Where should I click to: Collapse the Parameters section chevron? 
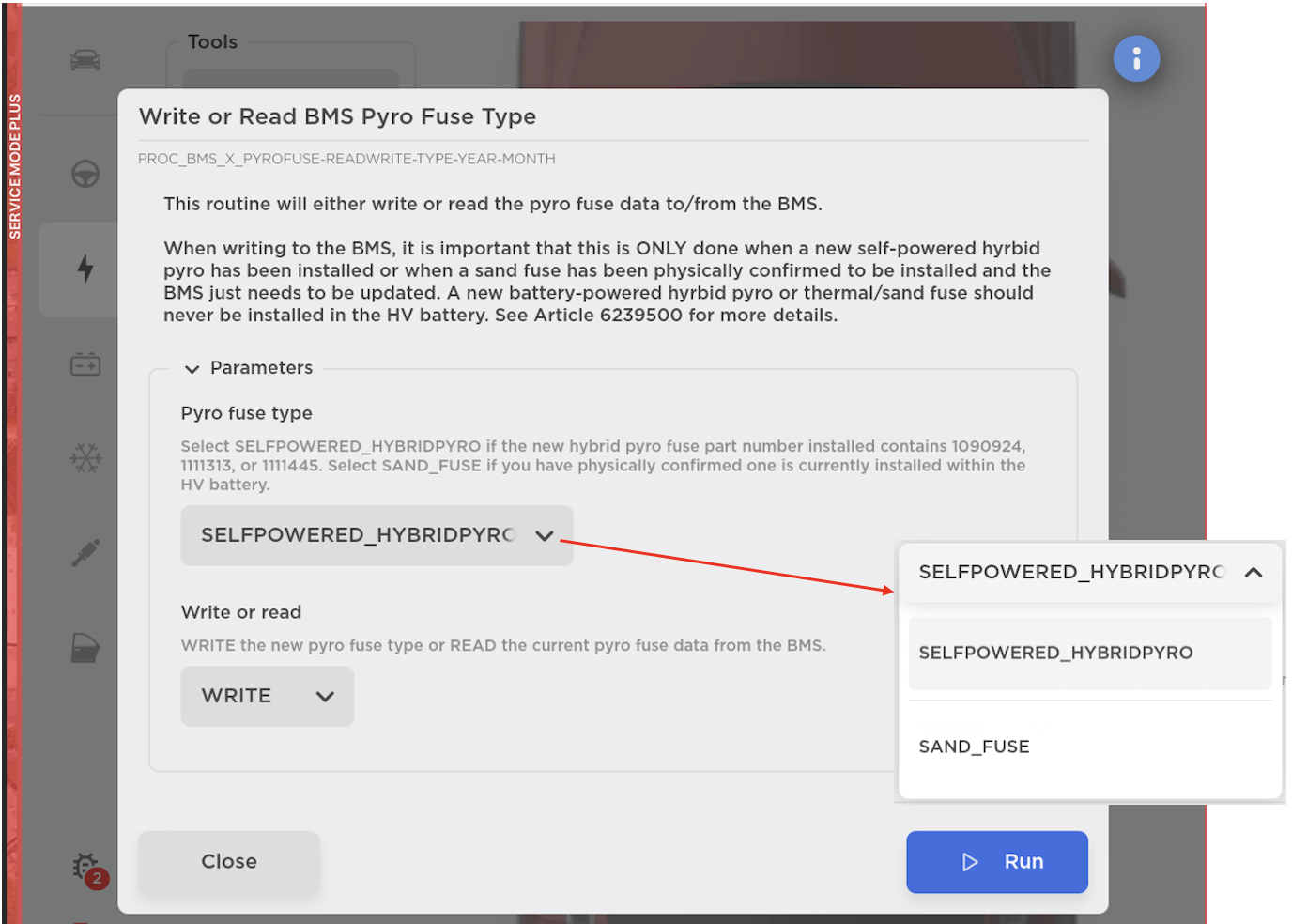(192, 369)
